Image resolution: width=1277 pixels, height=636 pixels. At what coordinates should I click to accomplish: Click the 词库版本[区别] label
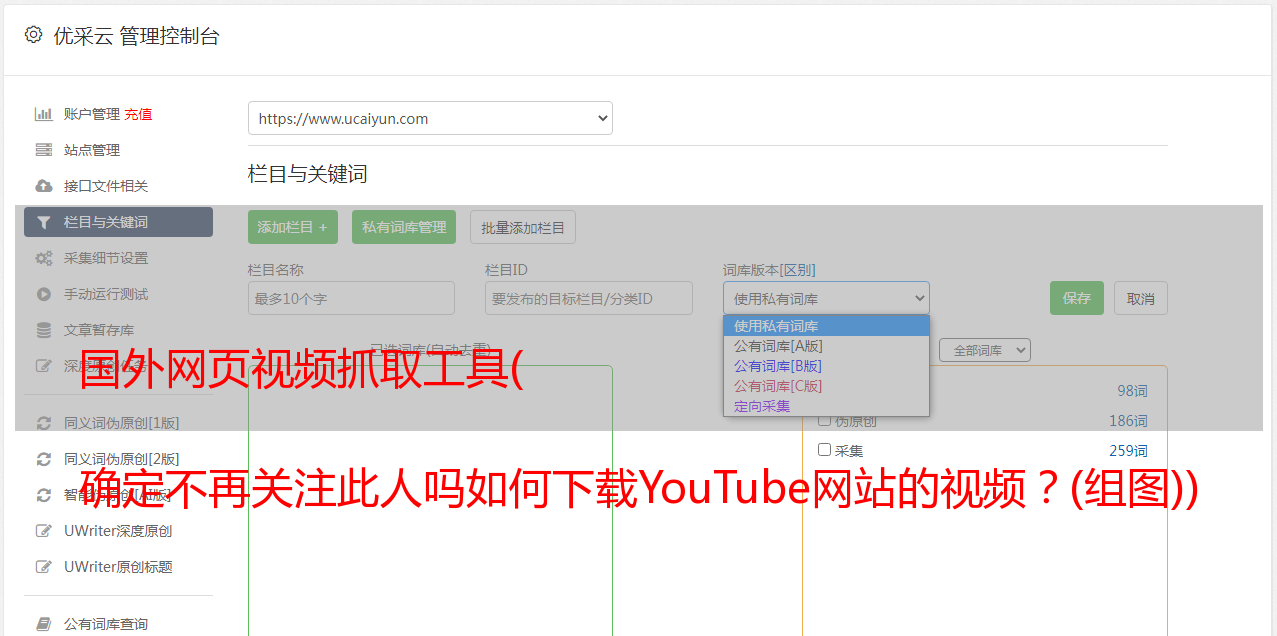[x=769, y=270]
